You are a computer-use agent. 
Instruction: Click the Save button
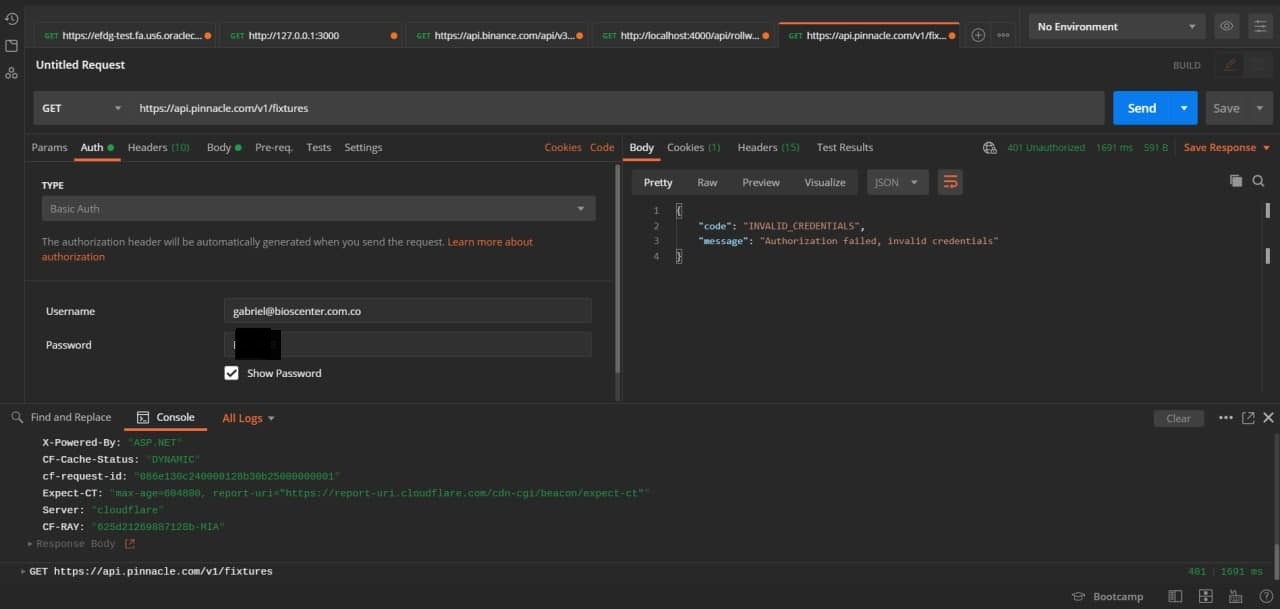1226,108
